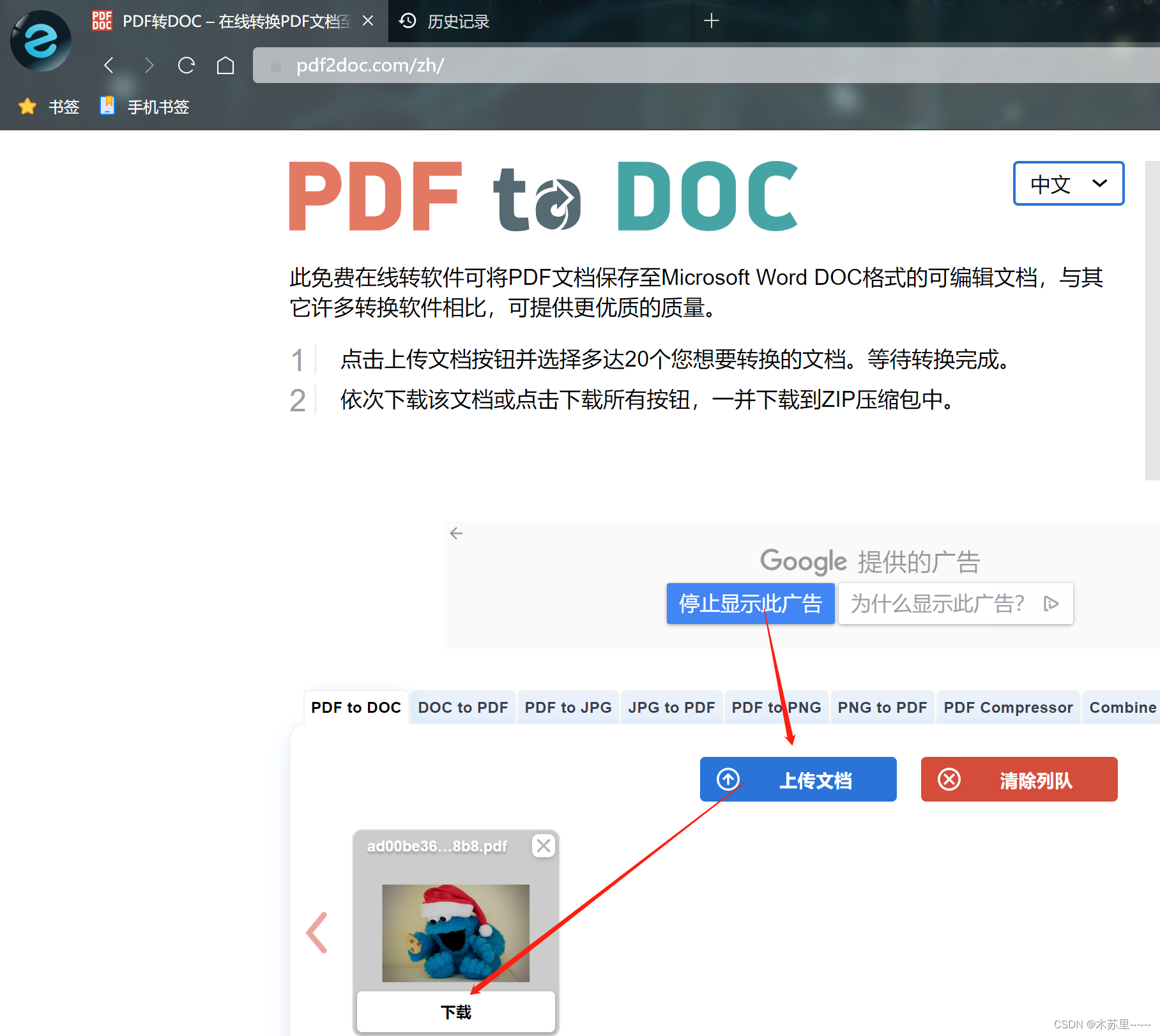The width and height of the screenshot is (1160, 1036).
Task: Click the PDF to DOC logo
Action: (544, 196)
